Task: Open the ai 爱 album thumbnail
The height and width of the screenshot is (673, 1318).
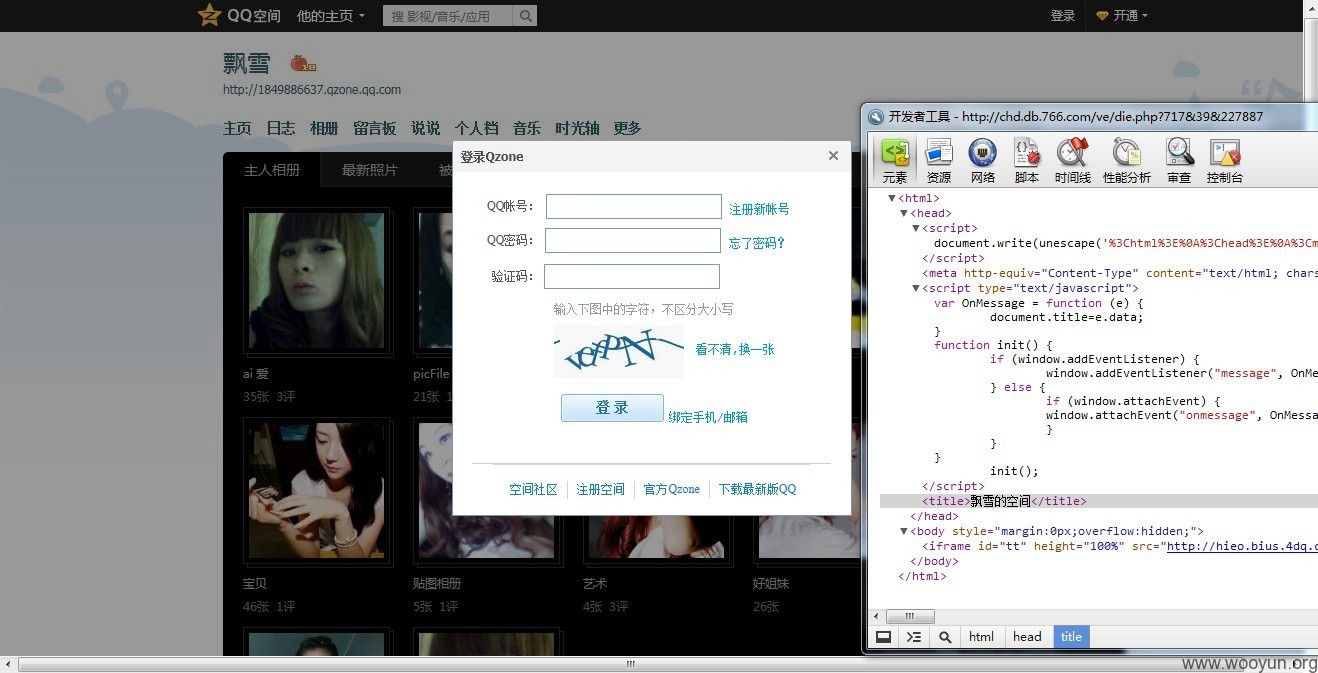Action: pos(316,280)
